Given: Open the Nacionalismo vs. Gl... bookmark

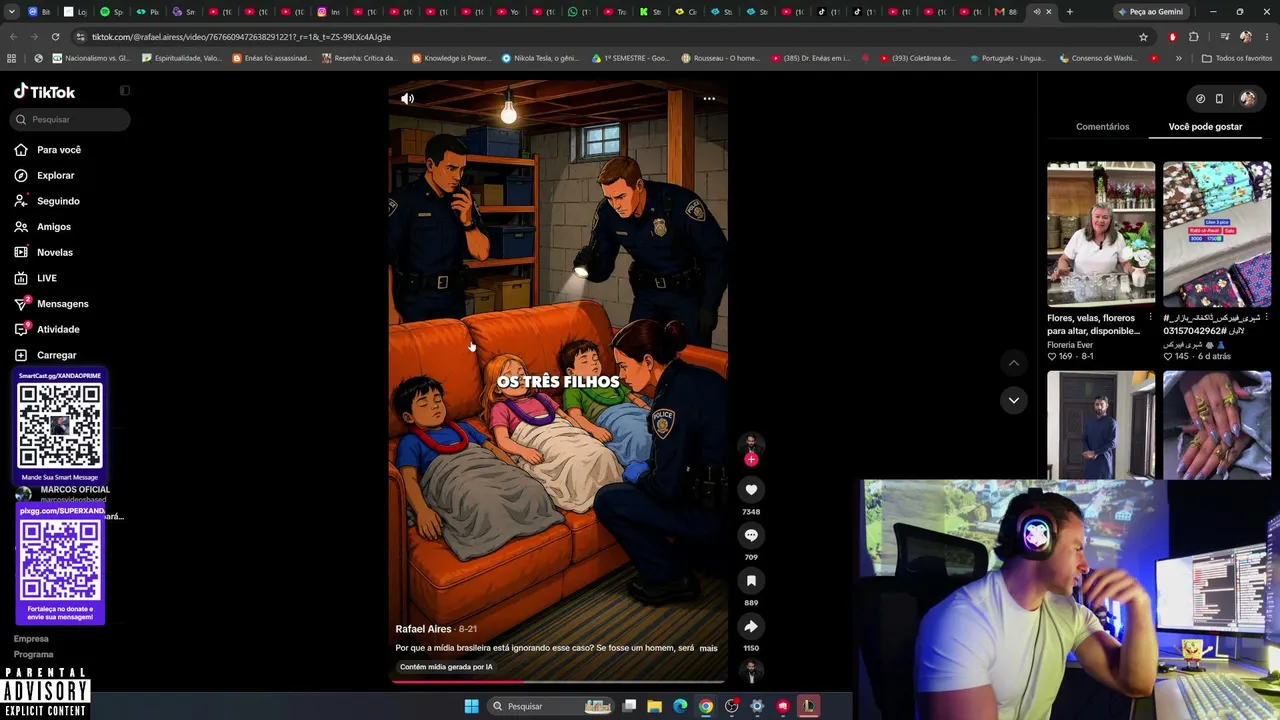Looking at the screenshot, I should tap(89, 58).
